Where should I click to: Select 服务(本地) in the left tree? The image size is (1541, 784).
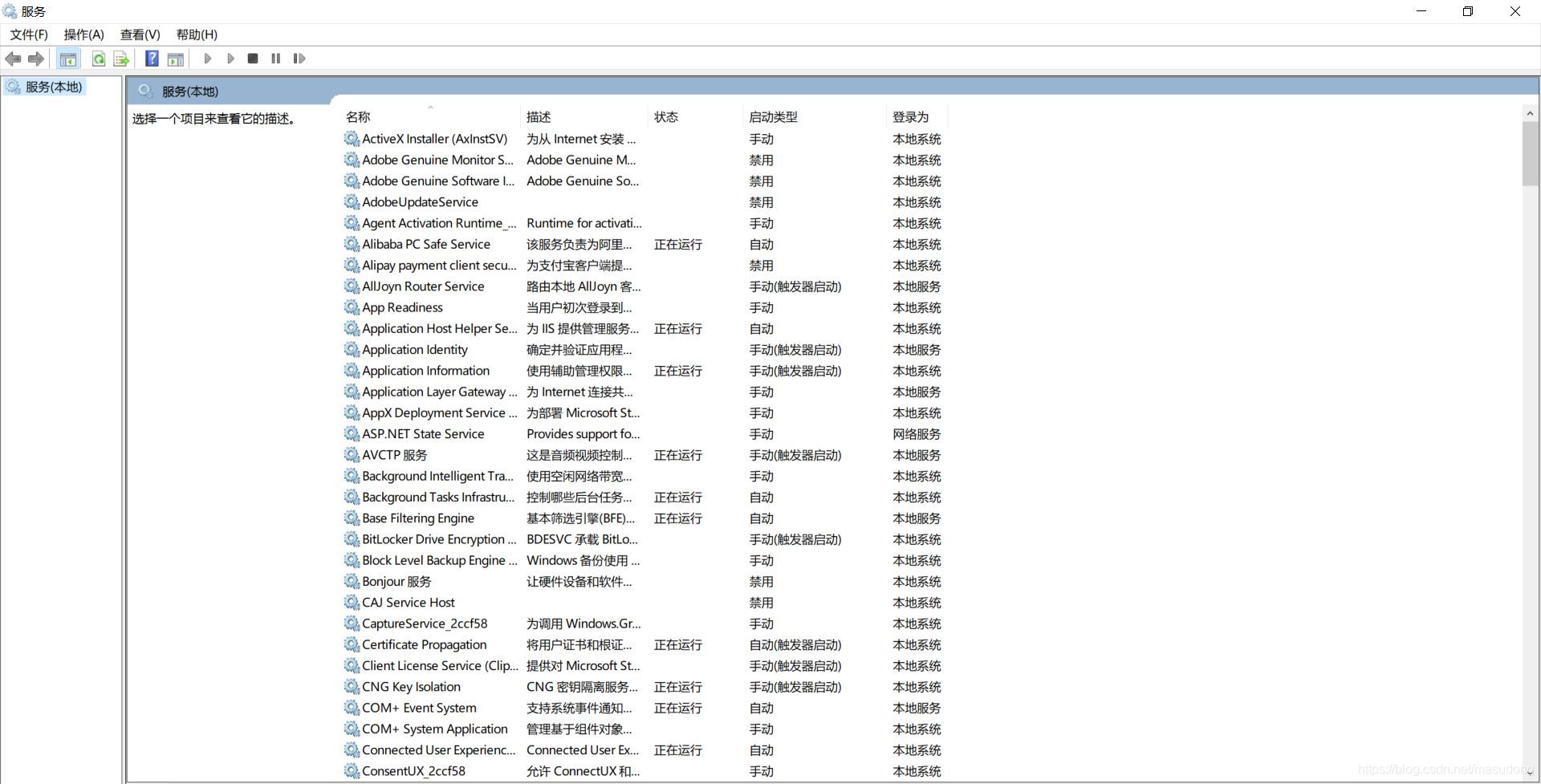[54, 87]
